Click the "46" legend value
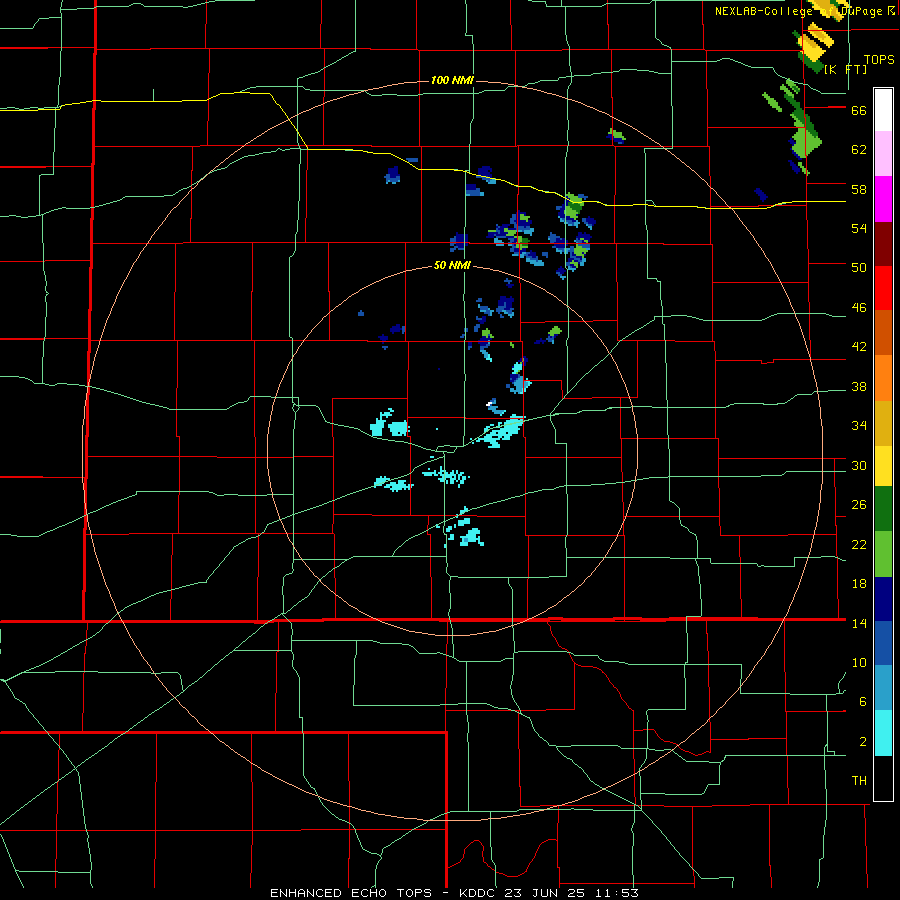The width and height of the screenshot is (900, 900). pos(859,308)
